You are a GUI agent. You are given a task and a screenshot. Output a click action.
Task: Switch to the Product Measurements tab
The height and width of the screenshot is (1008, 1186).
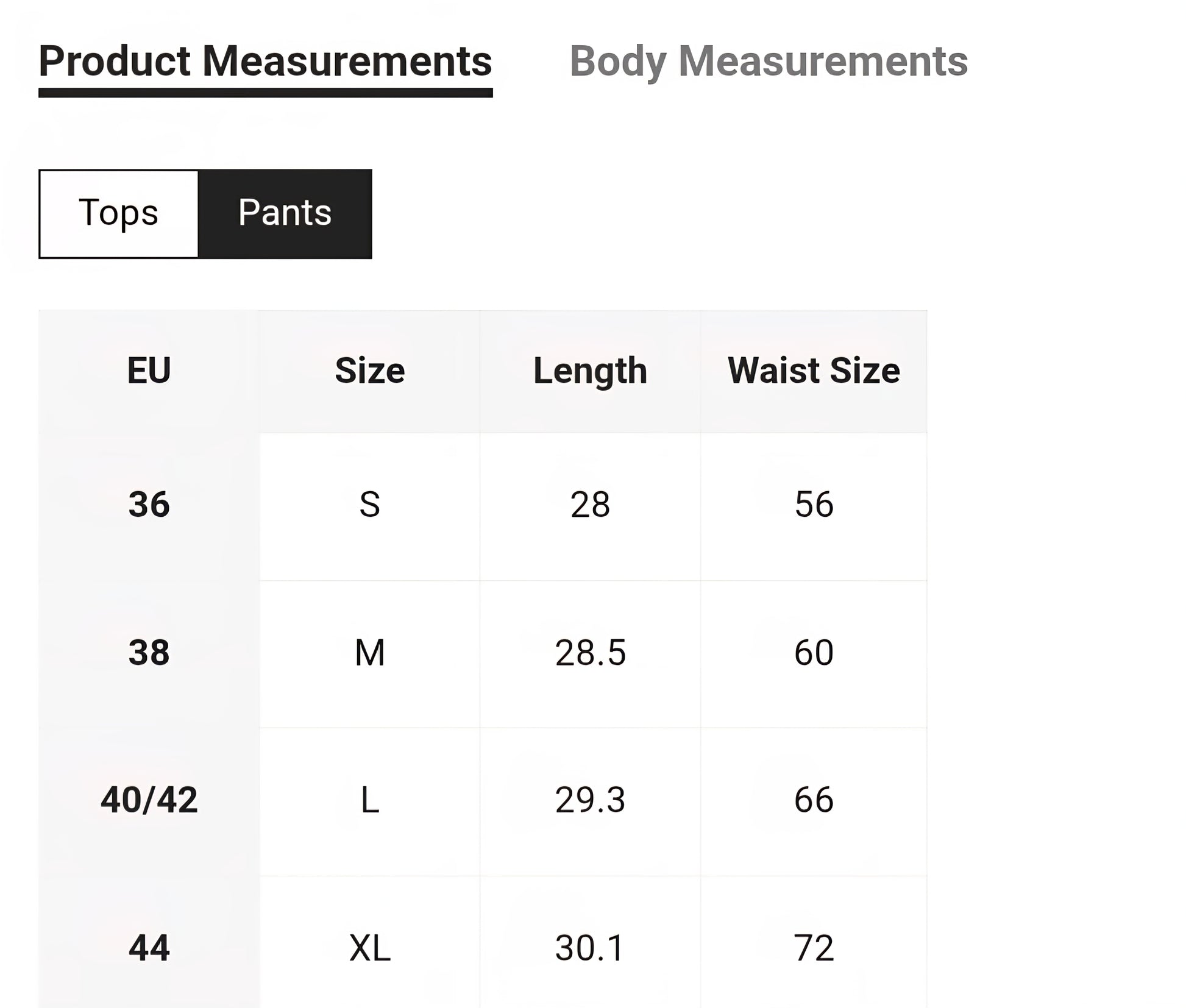(265, 62)
